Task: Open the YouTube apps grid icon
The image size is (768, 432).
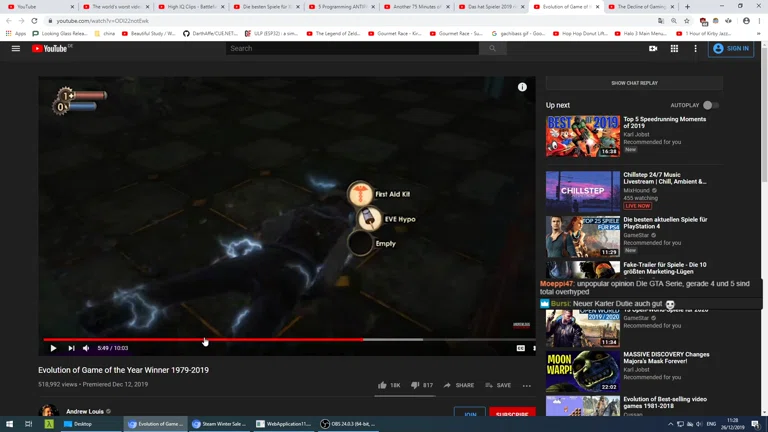Action: [x=674, y=48]
